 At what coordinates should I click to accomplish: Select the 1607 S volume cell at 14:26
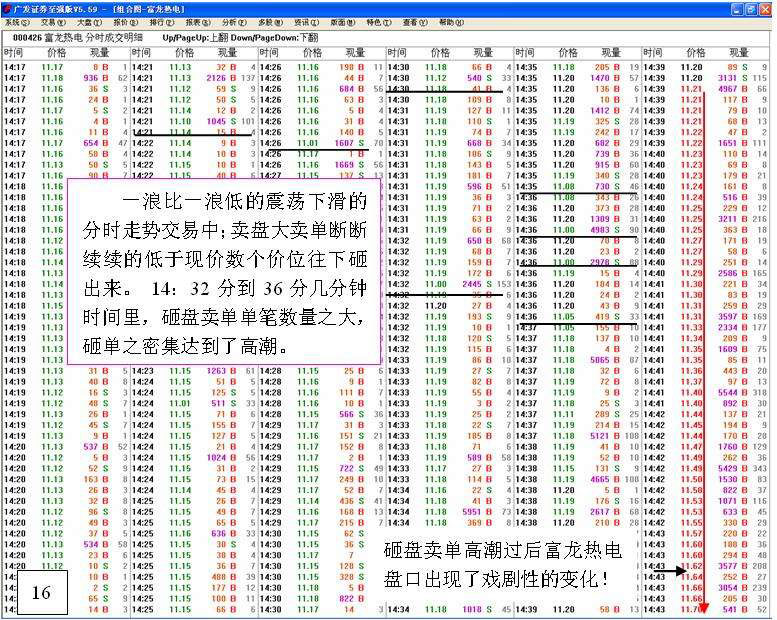coord(350,143)
